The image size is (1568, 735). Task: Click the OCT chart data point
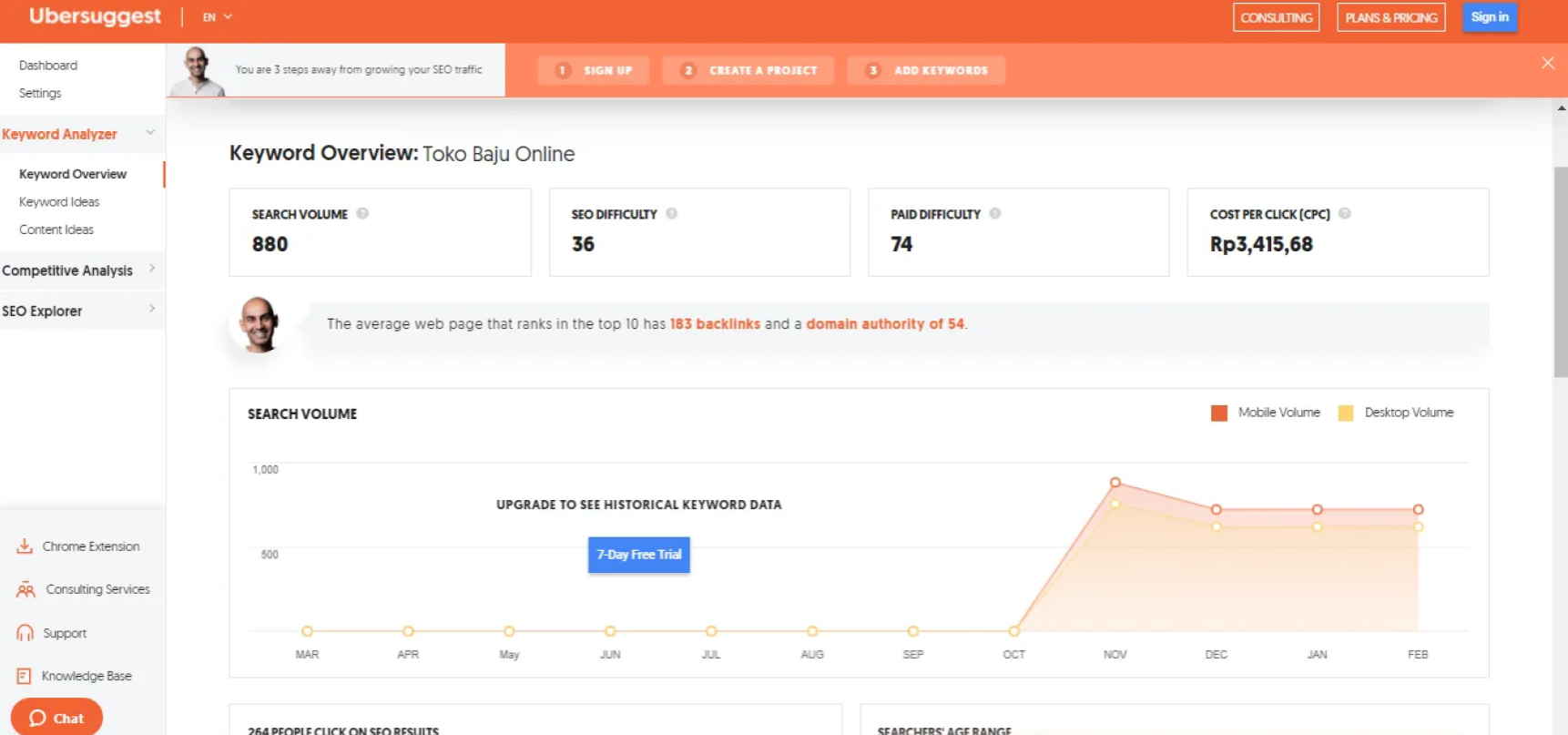1013,631
